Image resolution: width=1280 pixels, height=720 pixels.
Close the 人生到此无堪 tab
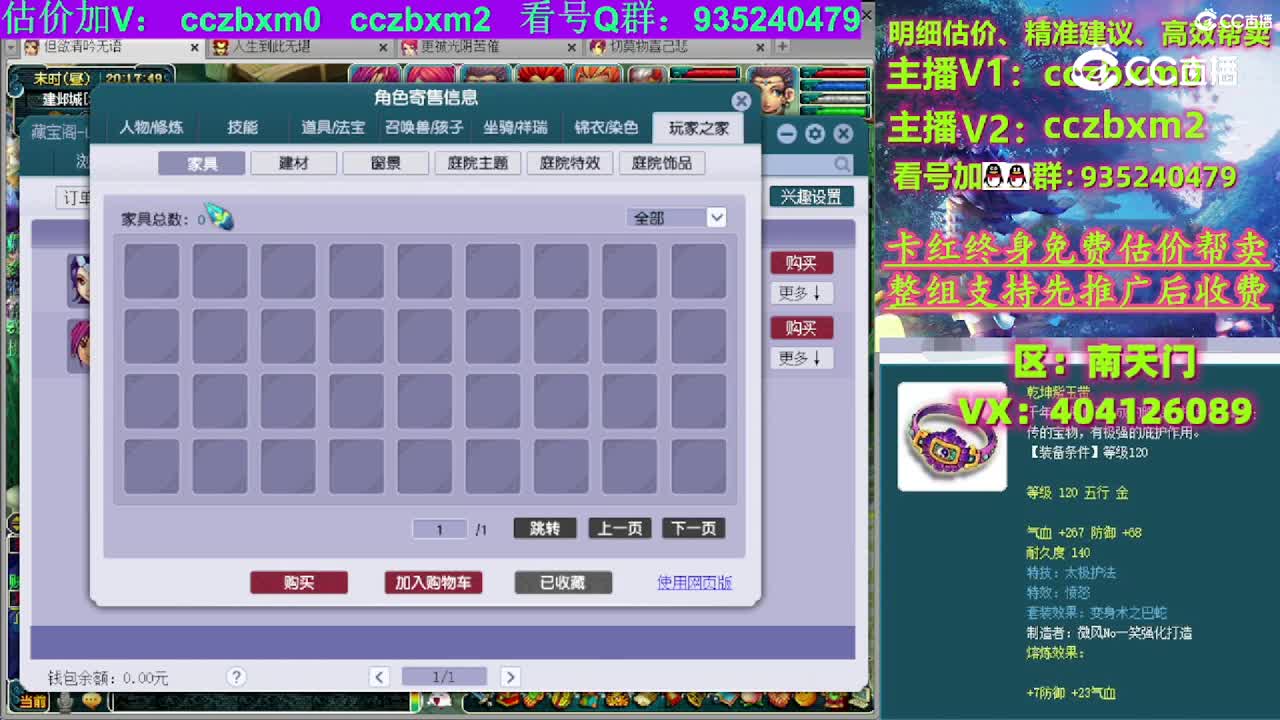tap(383, 47)
